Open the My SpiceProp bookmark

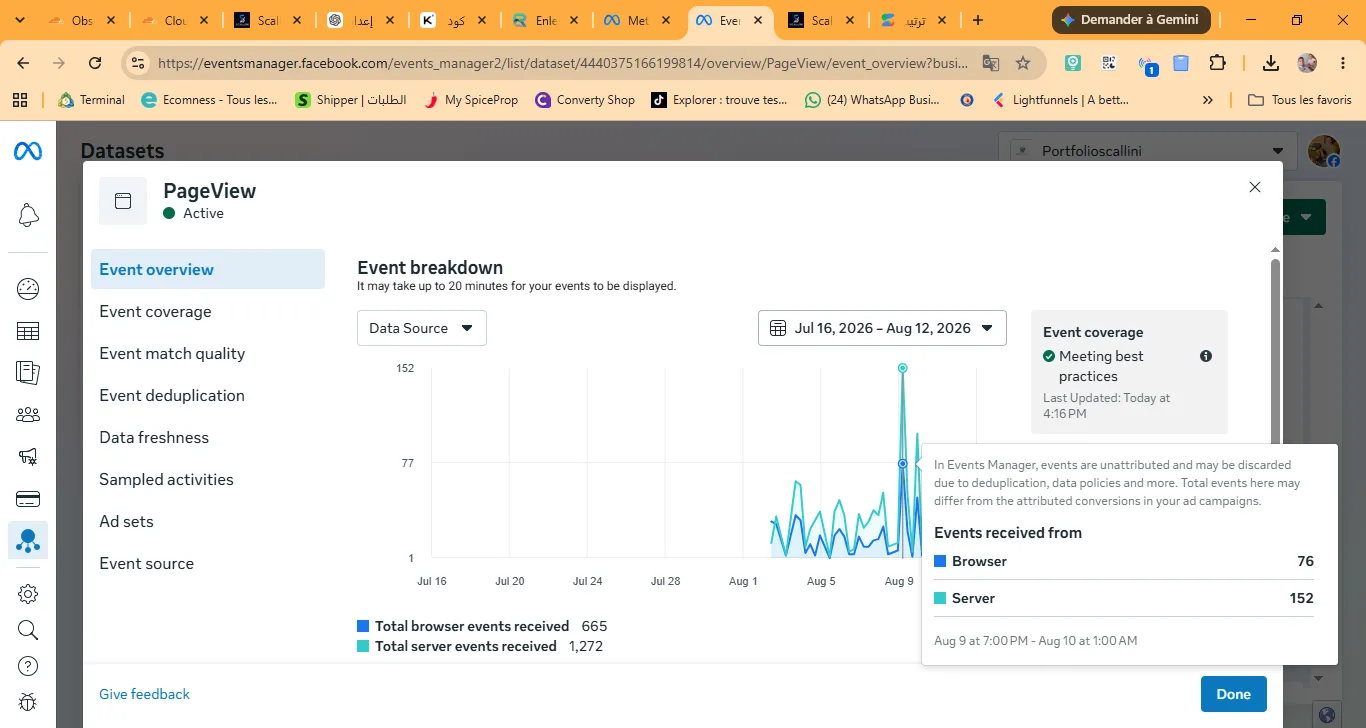point(470,100)
